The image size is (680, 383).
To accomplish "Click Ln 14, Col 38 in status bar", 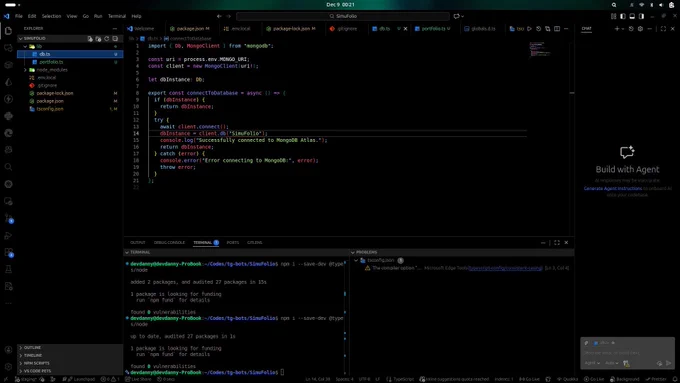I will click(x=318, y=379).
